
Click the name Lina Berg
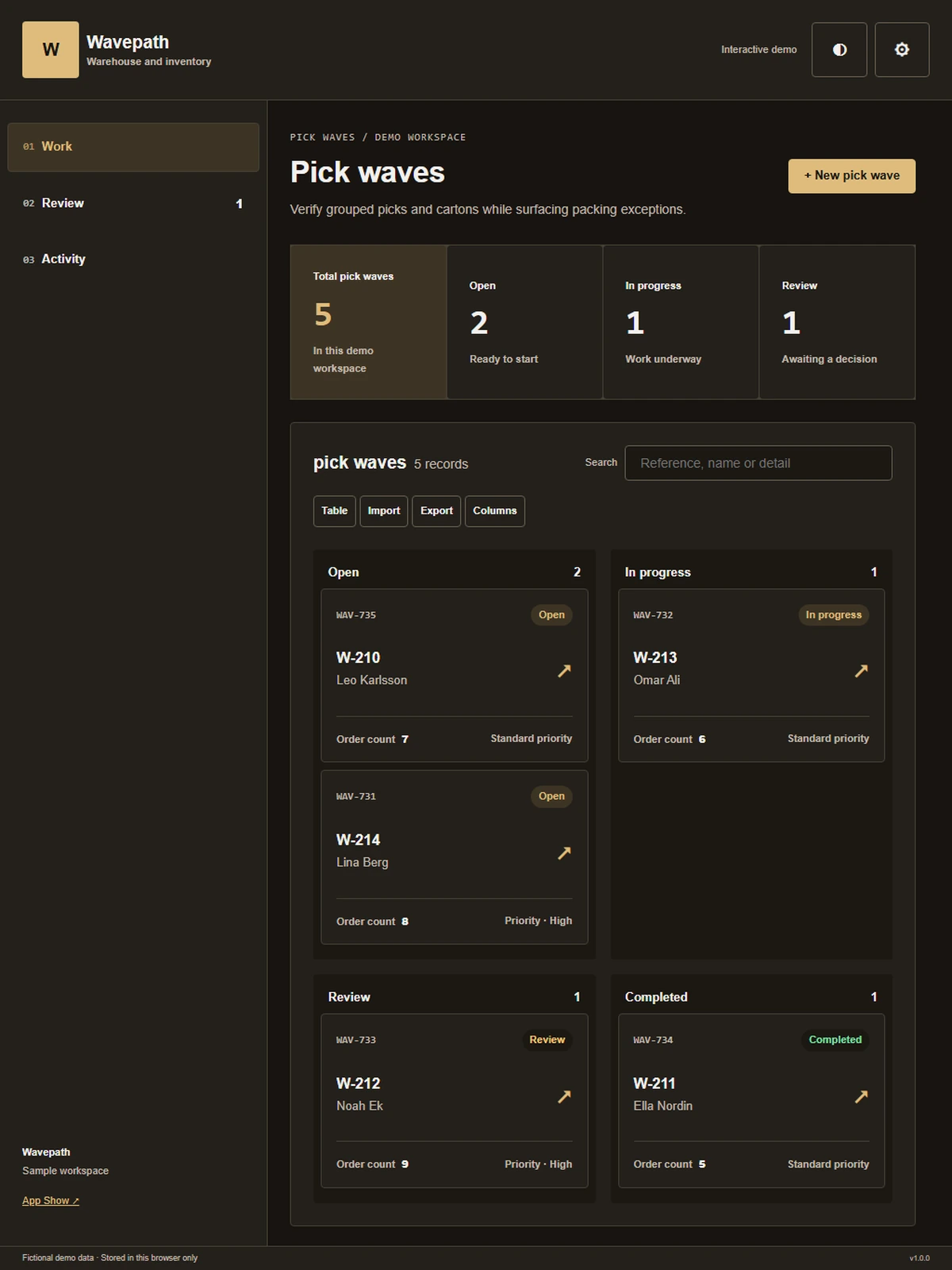click(363, 862)
